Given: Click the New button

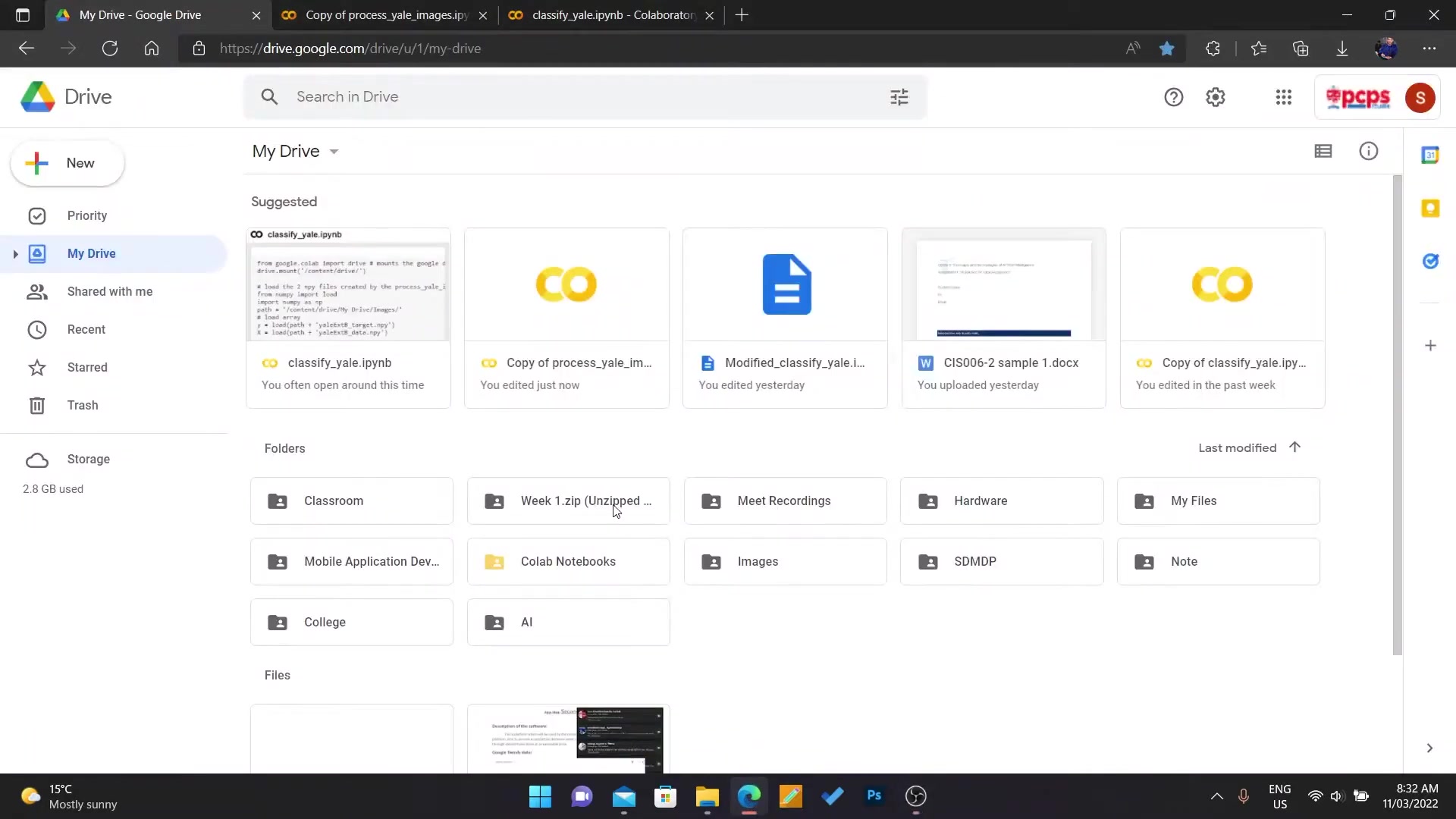Looking at the screenshot, I should 67,163.
